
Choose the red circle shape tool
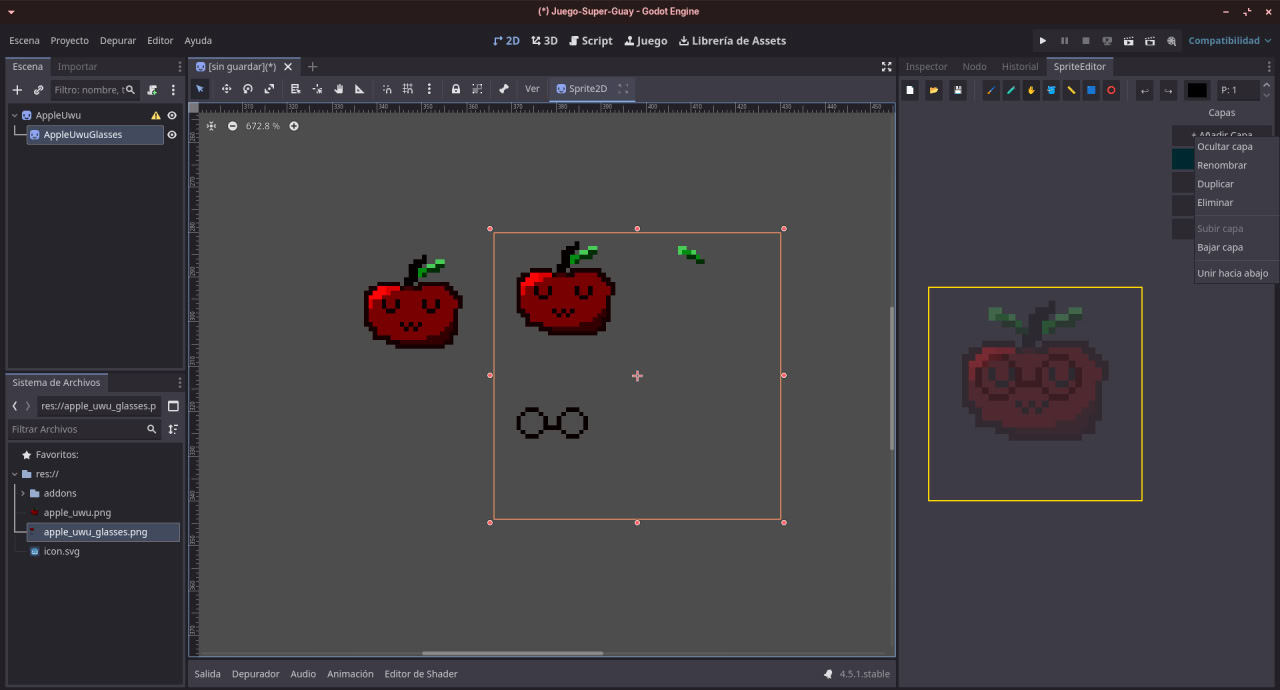pyautogui.click(x=1111, y=90)
